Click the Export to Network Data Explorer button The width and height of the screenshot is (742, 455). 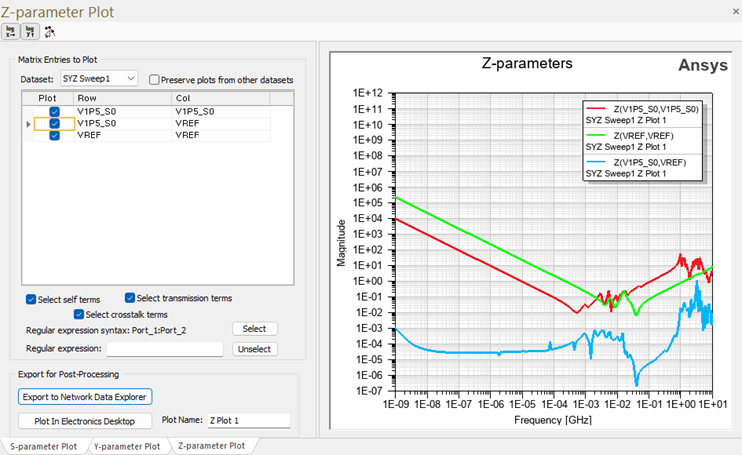click(x=85, y=397)
